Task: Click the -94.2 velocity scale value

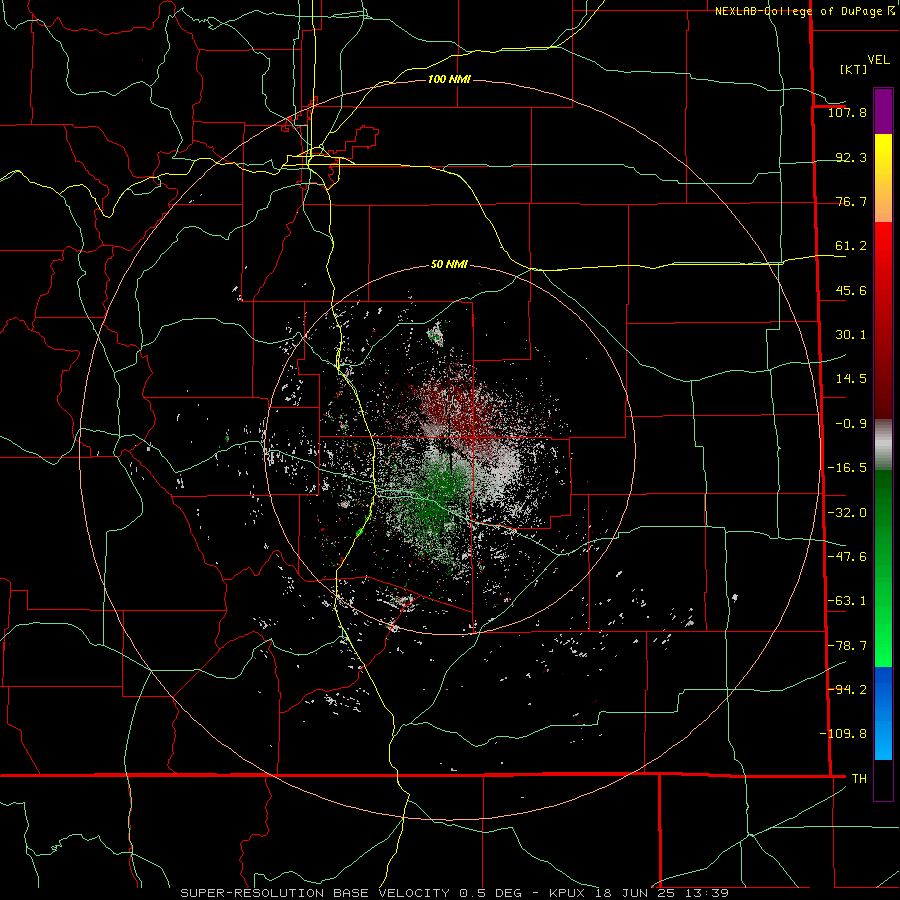Action: click(847, 689)
